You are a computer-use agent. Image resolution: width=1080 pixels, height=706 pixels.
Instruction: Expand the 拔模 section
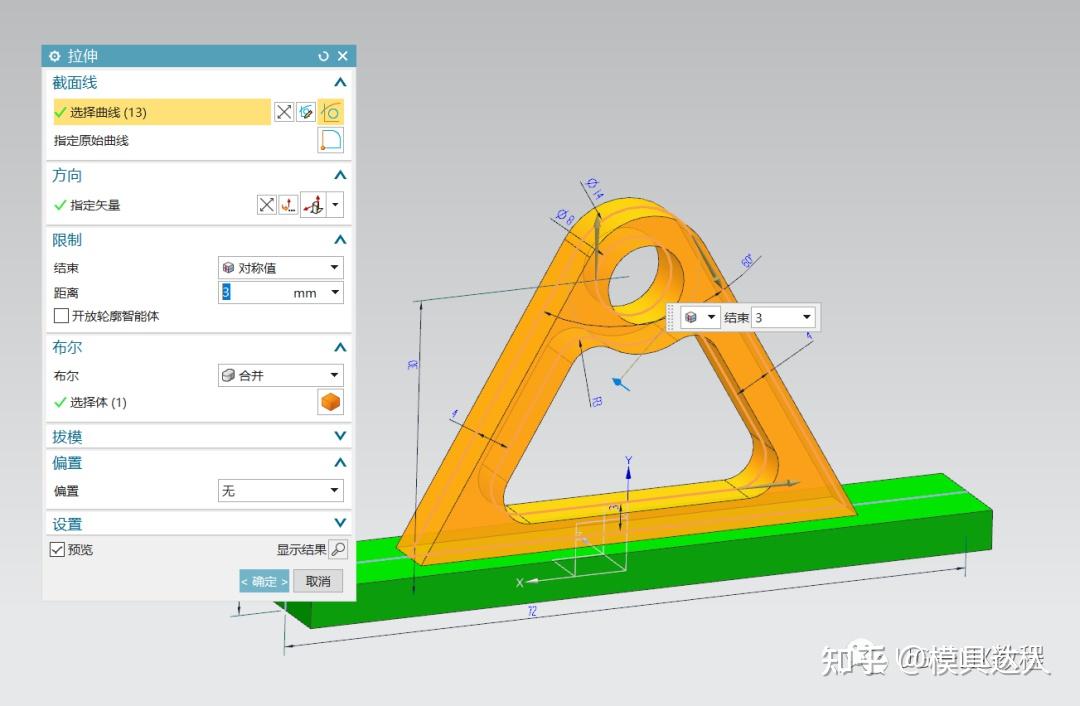pyautogui.click(x=340, y=436)
